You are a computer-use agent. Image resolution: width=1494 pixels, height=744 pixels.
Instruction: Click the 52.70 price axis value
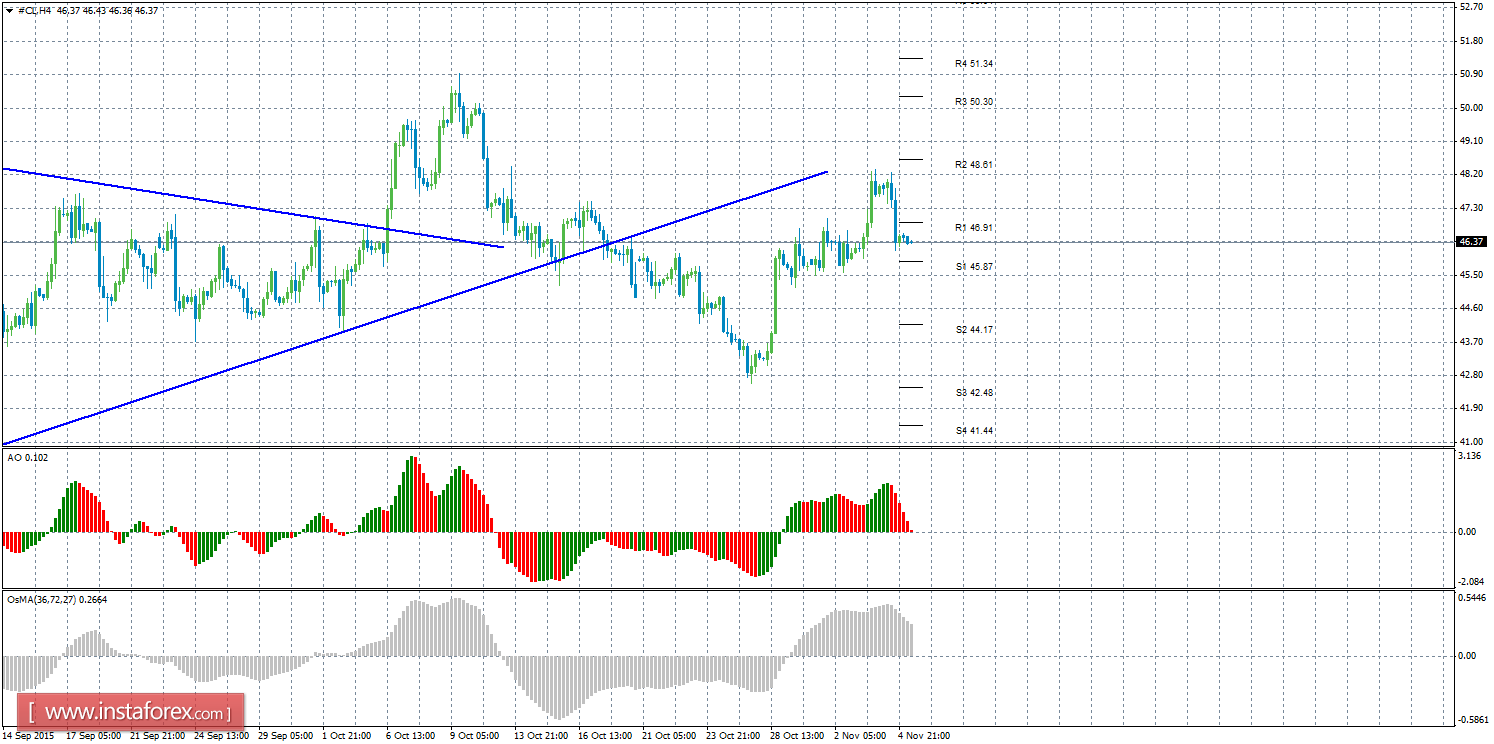[x=1470, y=7]
